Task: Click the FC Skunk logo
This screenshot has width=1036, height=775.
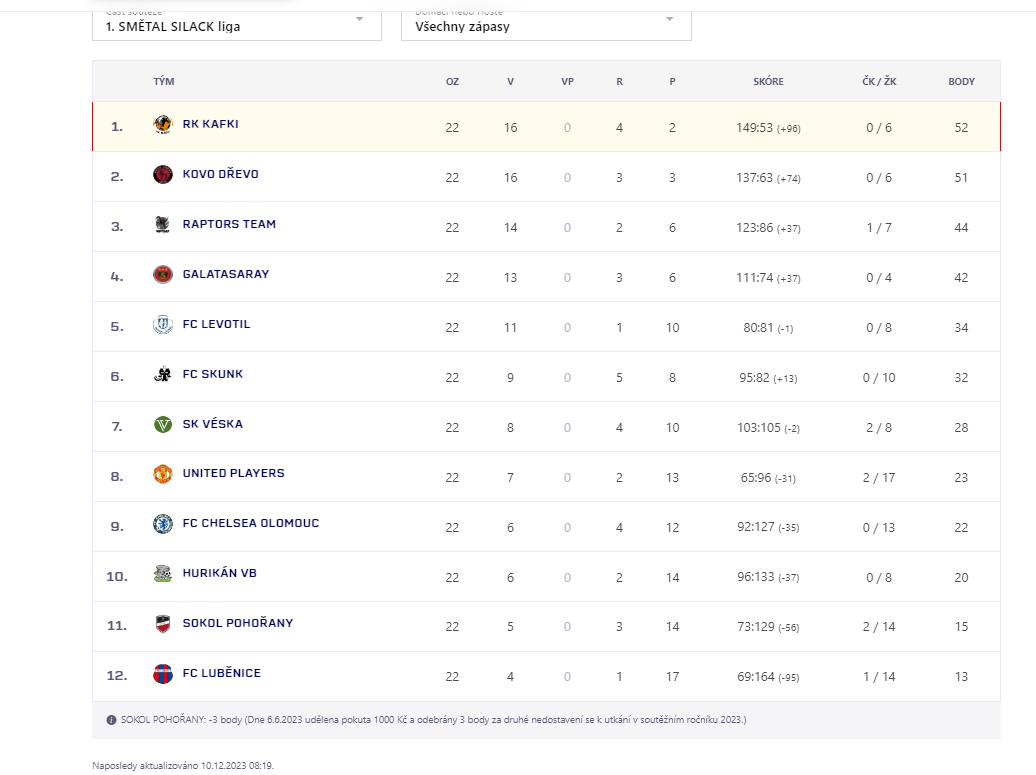Action: point(163,374)
